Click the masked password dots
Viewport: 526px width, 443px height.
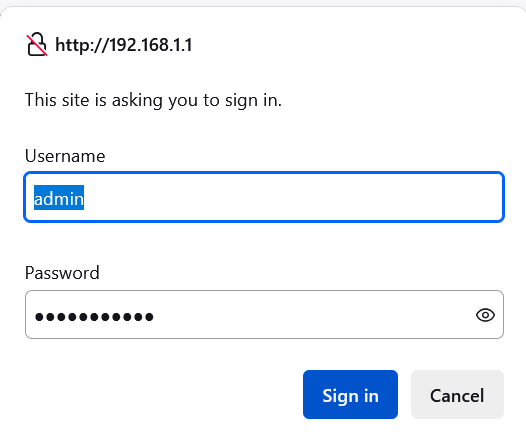coord(94,317)
